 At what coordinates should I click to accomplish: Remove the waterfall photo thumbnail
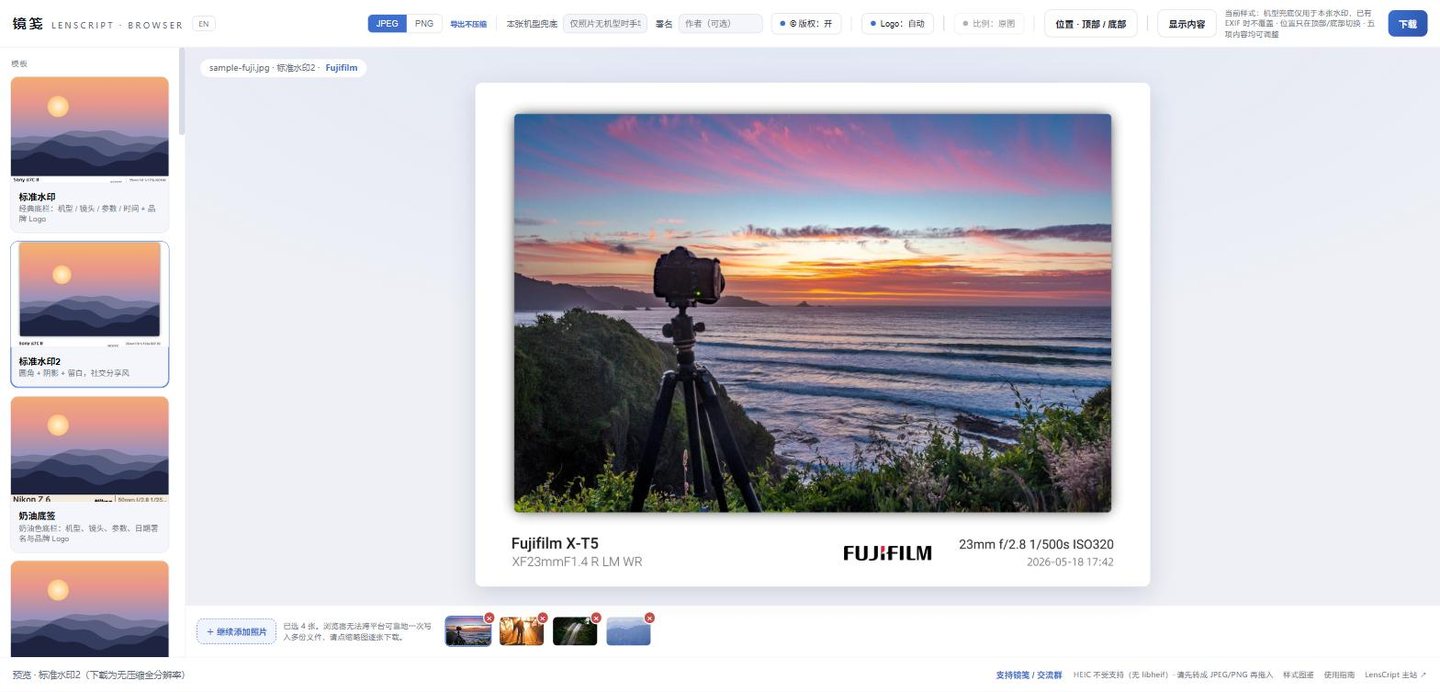click(x=596, y=618)
